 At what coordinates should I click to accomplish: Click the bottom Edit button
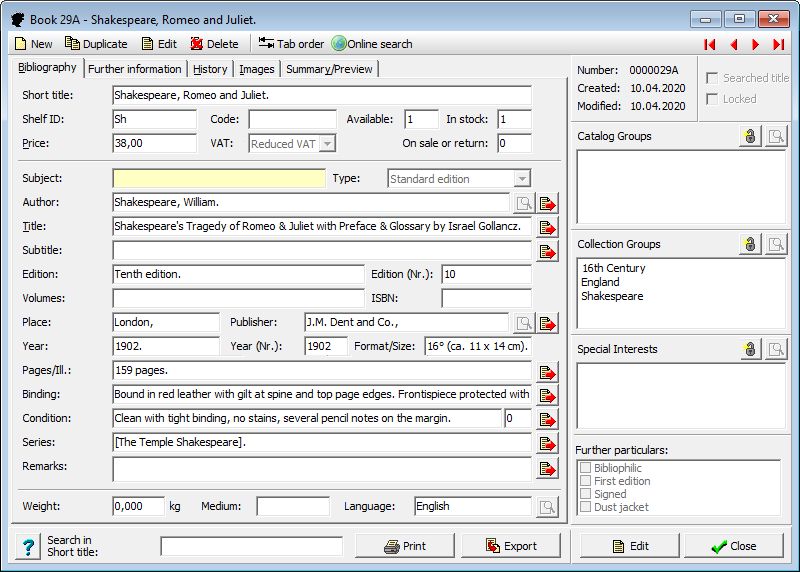[630, 546]
